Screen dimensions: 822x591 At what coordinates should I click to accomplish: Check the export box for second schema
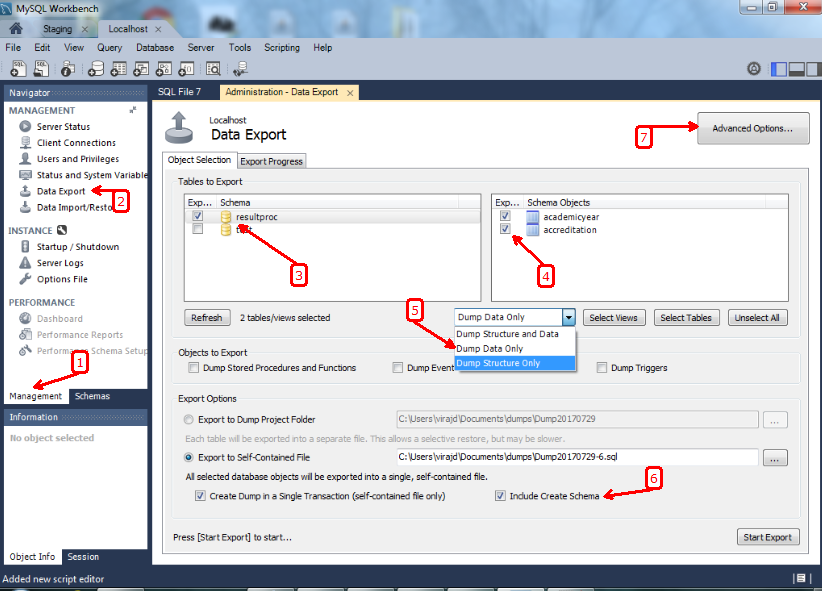point(198,229)
